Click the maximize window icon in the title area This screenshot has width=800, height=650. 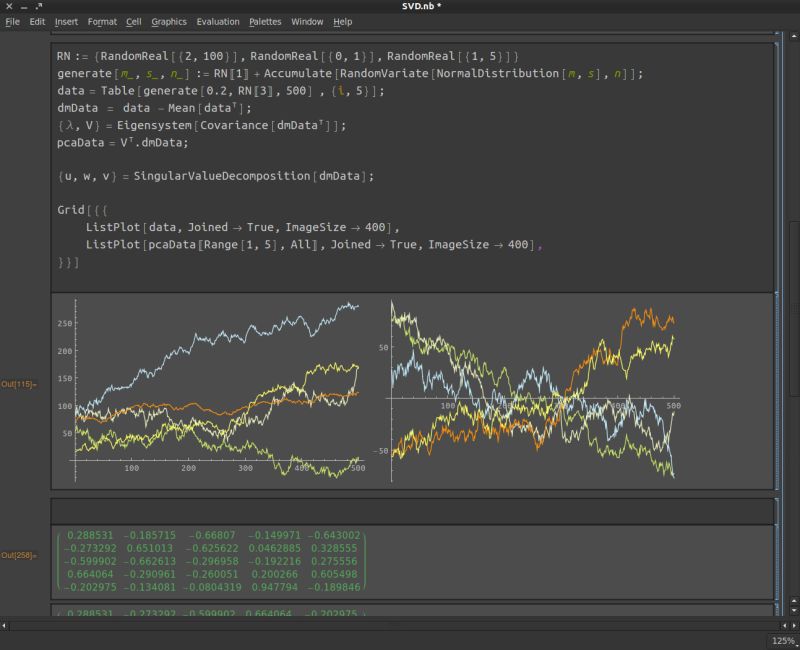(x=40, y=6)
